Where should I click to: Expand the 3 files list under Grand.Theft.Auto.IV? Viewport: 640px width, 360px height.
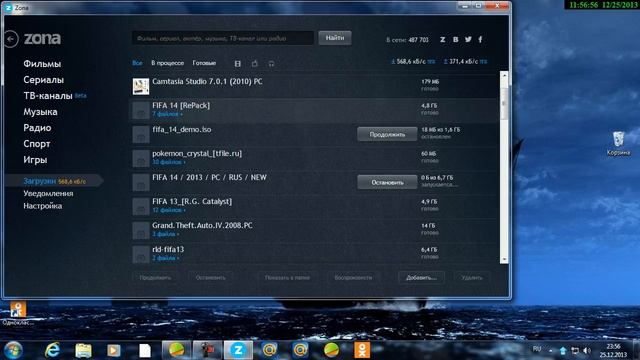pos(165,234)
